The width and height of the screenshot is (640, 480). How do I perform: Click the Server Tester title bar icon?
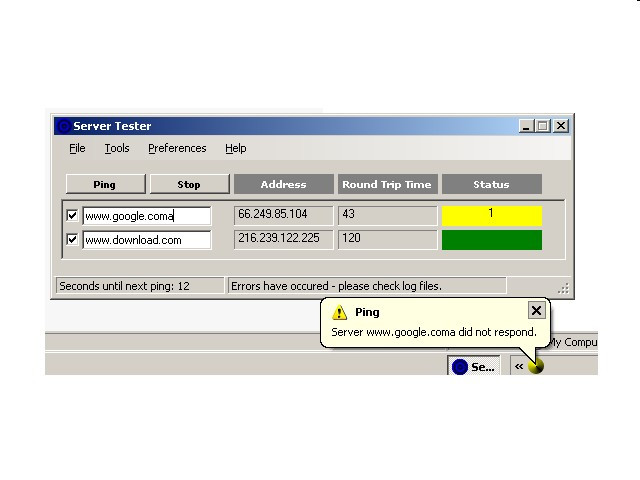pyautogui.click(x=63, y=126)
